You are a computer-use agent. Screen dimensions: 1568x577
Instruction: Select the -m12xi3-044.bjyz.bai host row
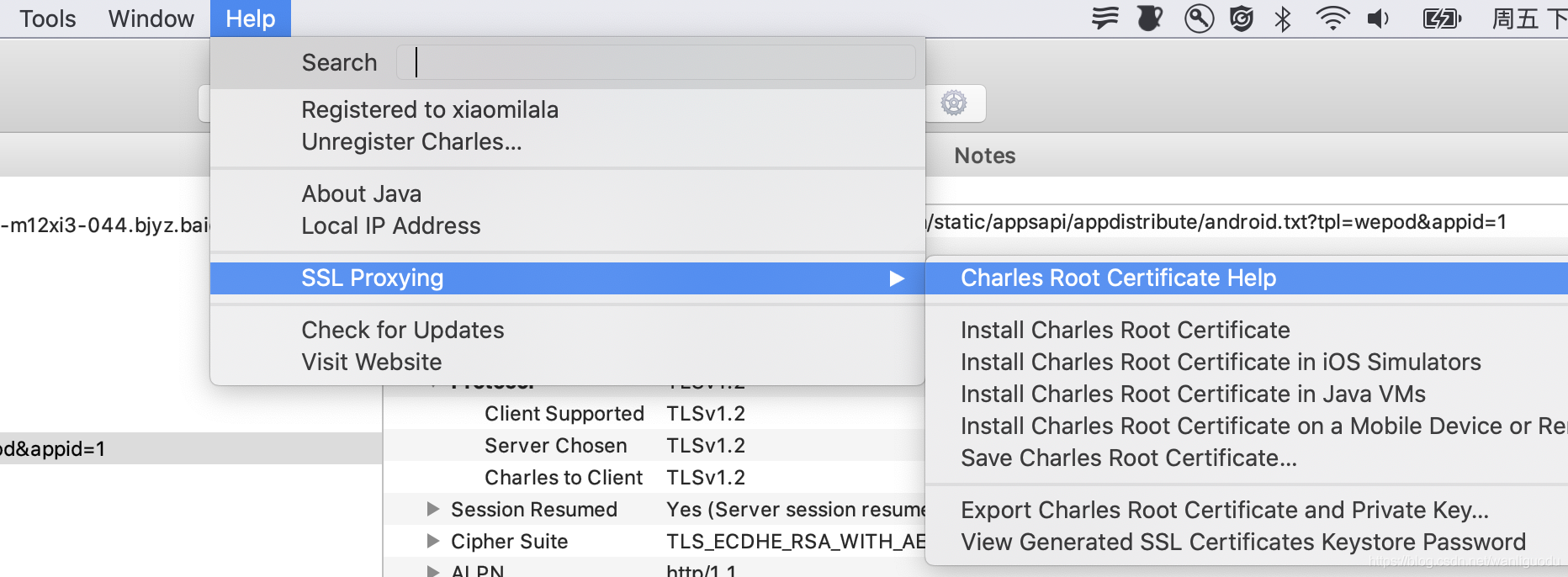(104, 225)
